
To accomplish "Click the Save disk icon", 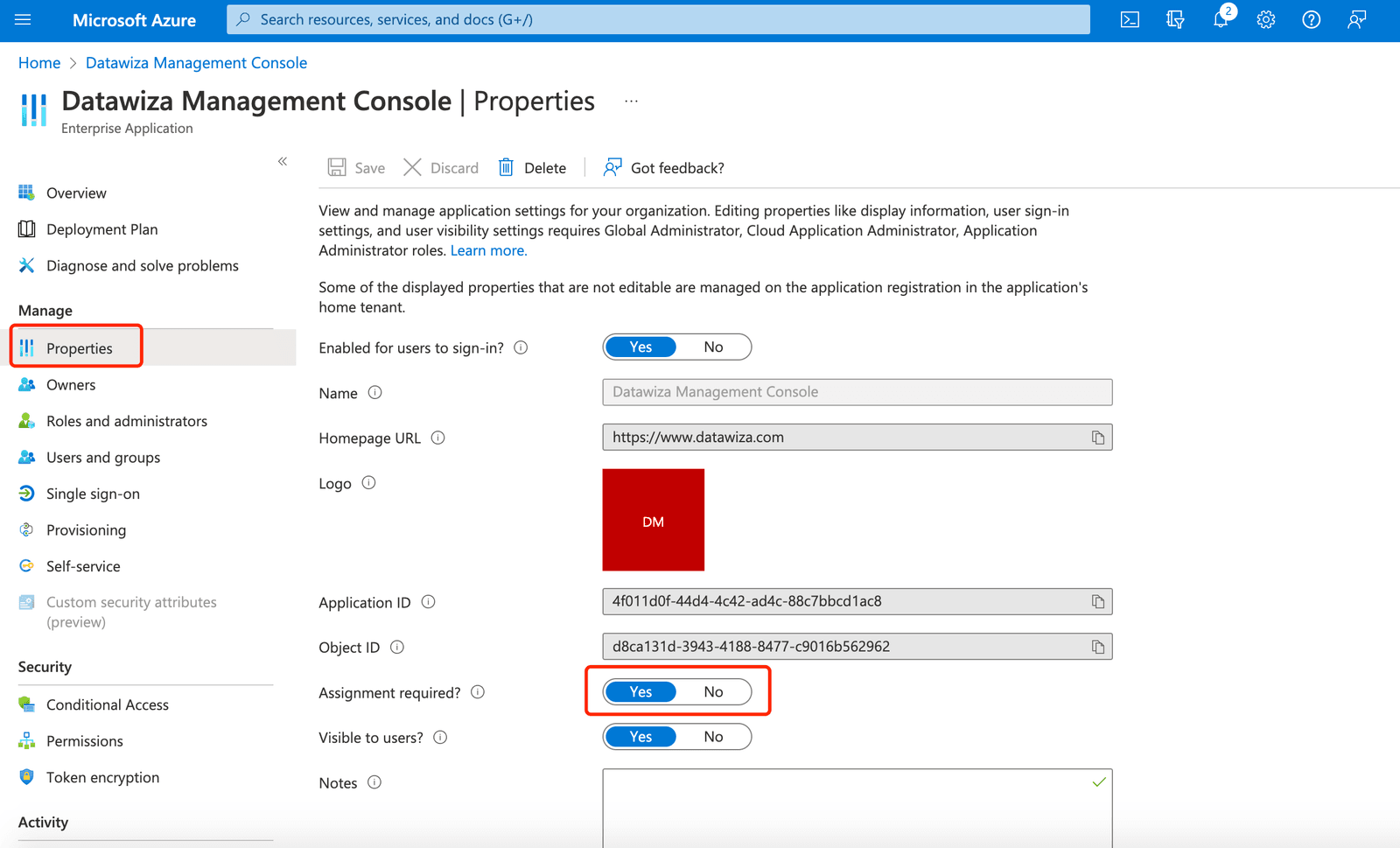I will pos(337,167).
